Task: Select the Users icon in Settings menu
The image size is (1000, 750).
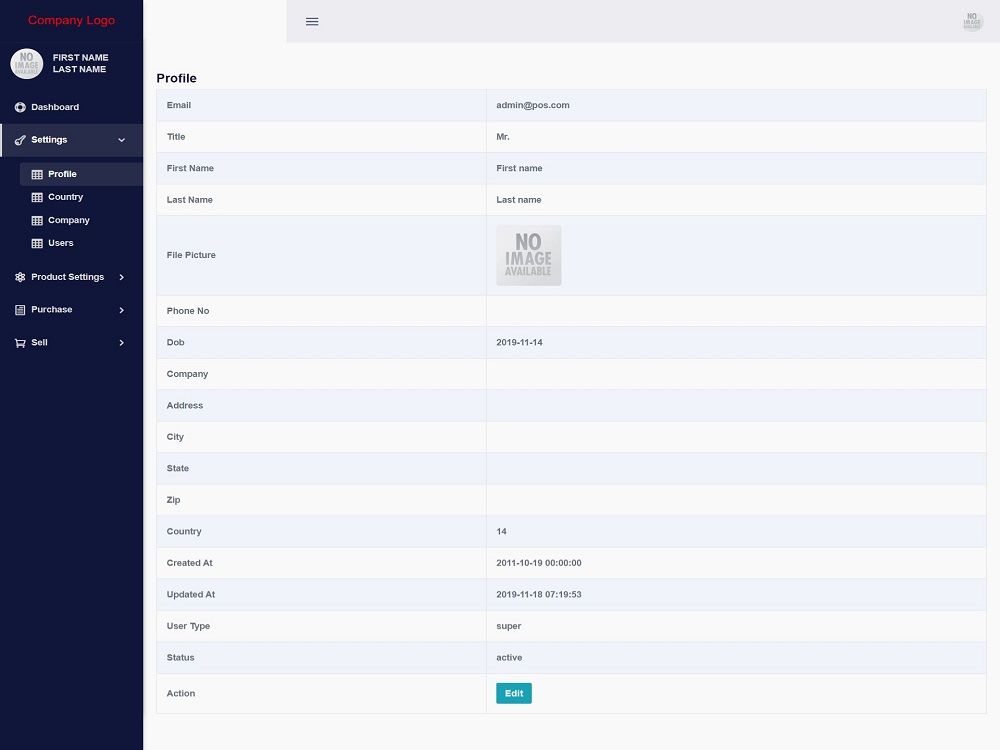Action: point(38,243)
